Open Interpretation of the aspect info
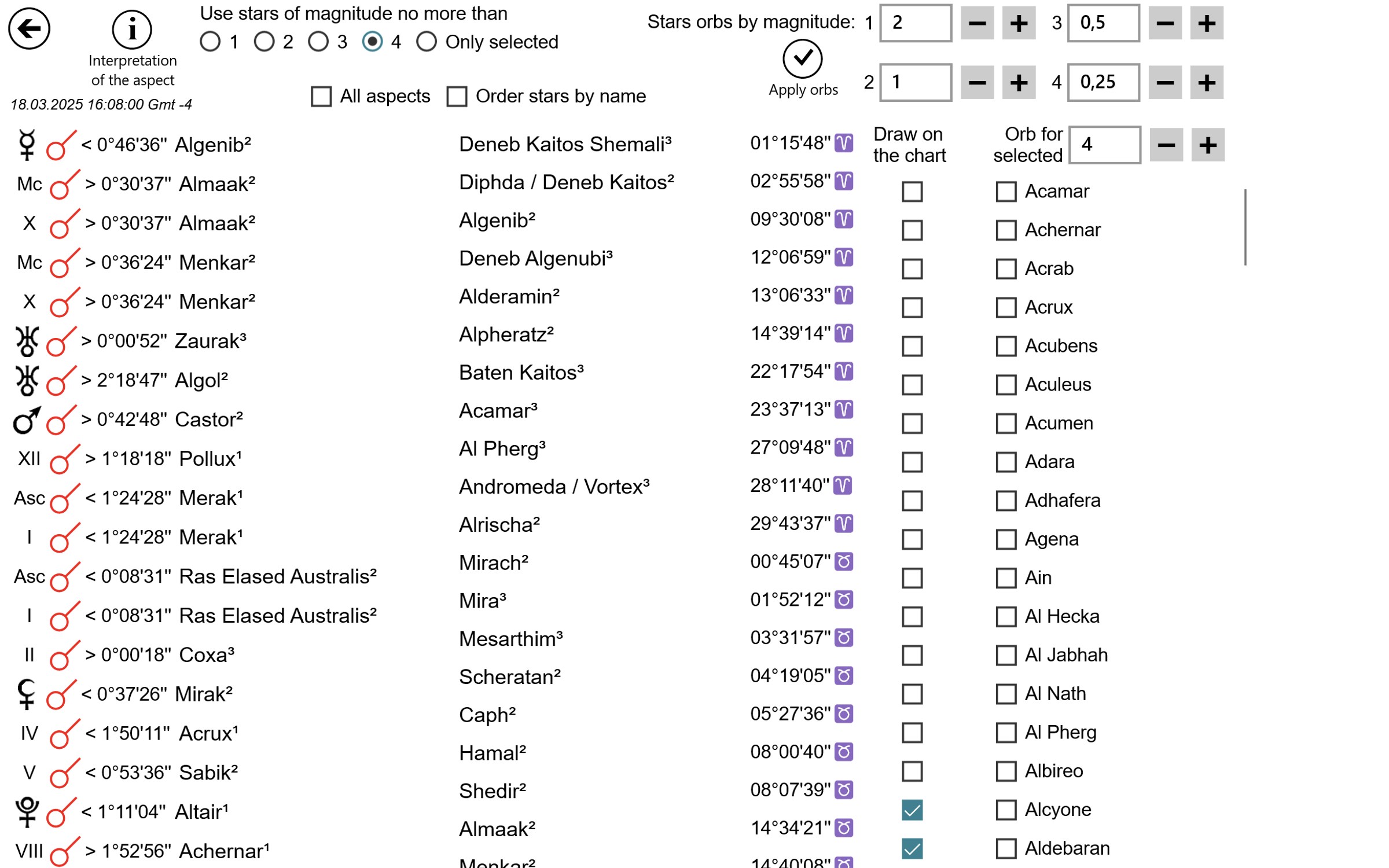 (x=132, y=30)
